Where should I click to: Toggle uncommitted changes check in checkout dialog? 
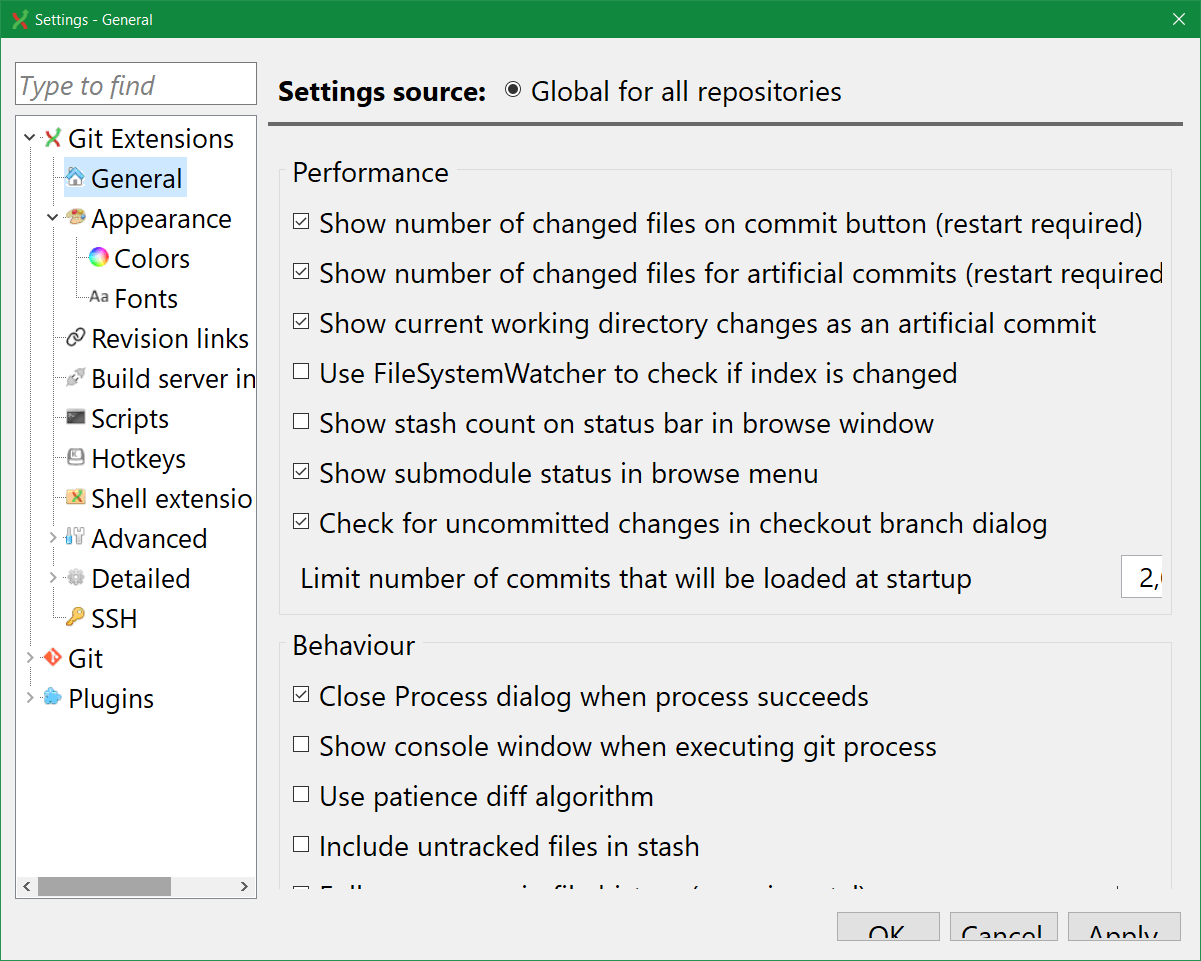301,522
